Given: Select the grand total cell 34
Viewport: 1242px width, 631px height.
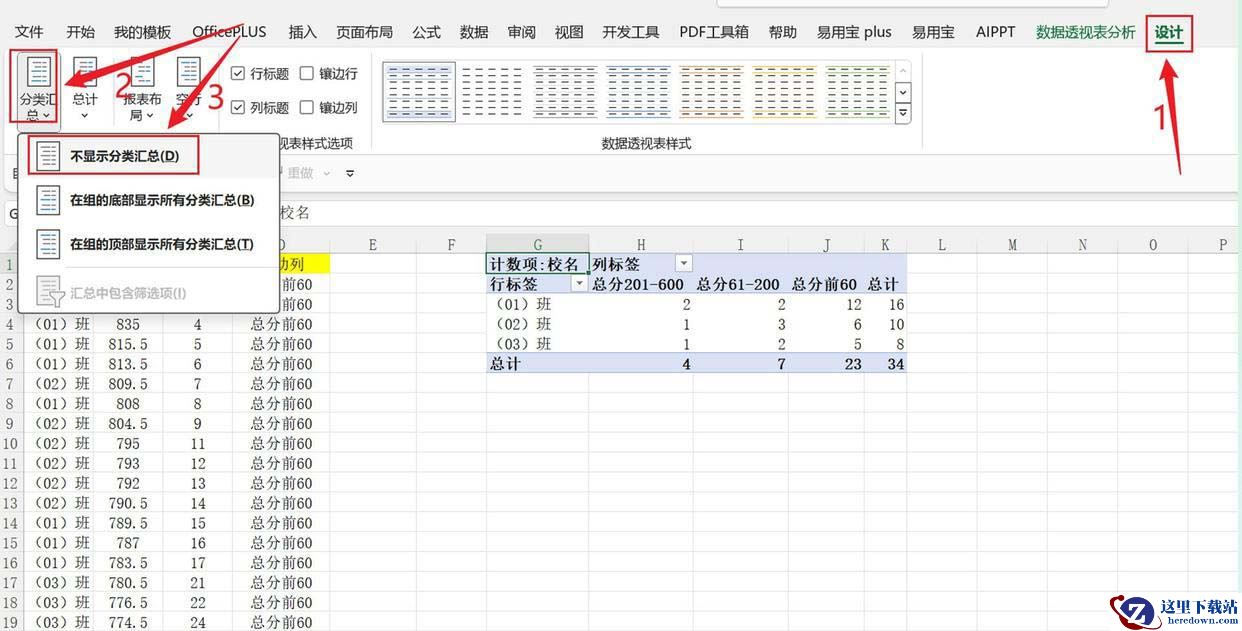Looking at the screenshot, I should pyautogui.click(x=886, y=364).
